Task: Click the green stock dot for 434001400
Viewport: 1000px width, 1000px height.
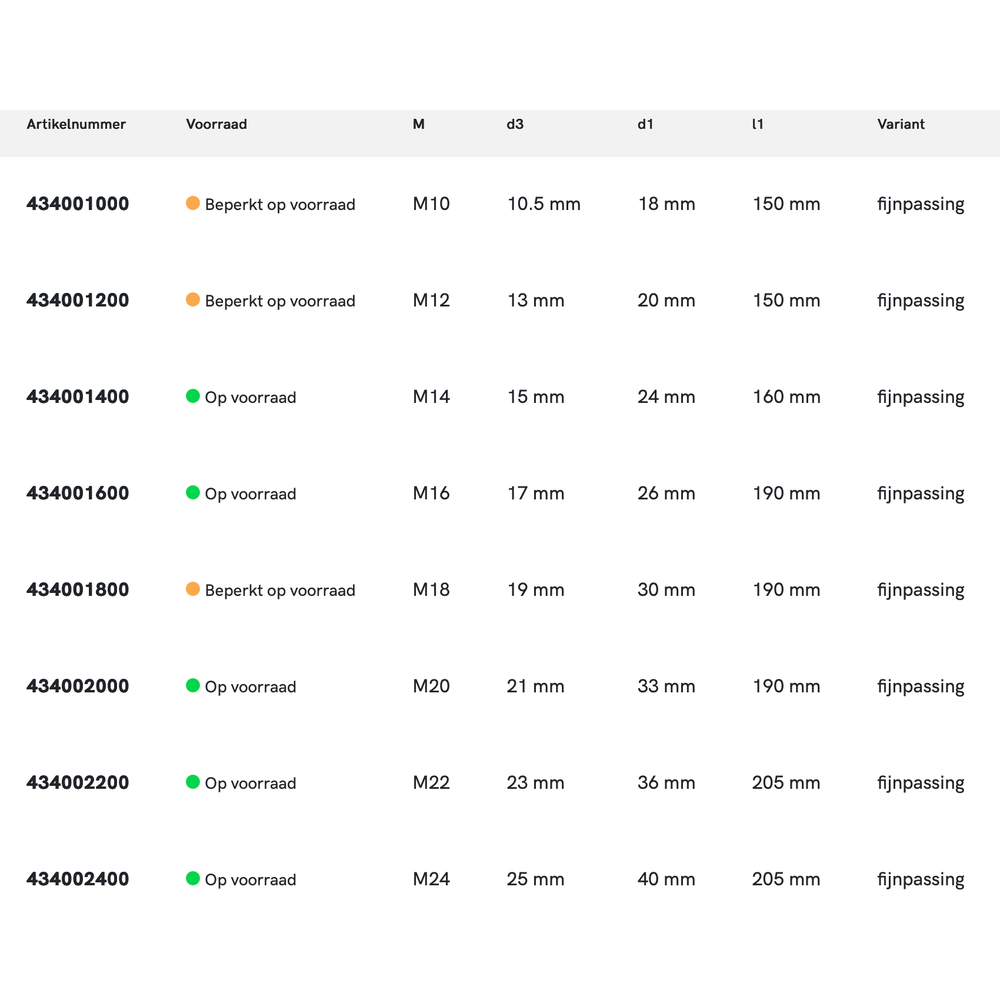Action: 193,396
